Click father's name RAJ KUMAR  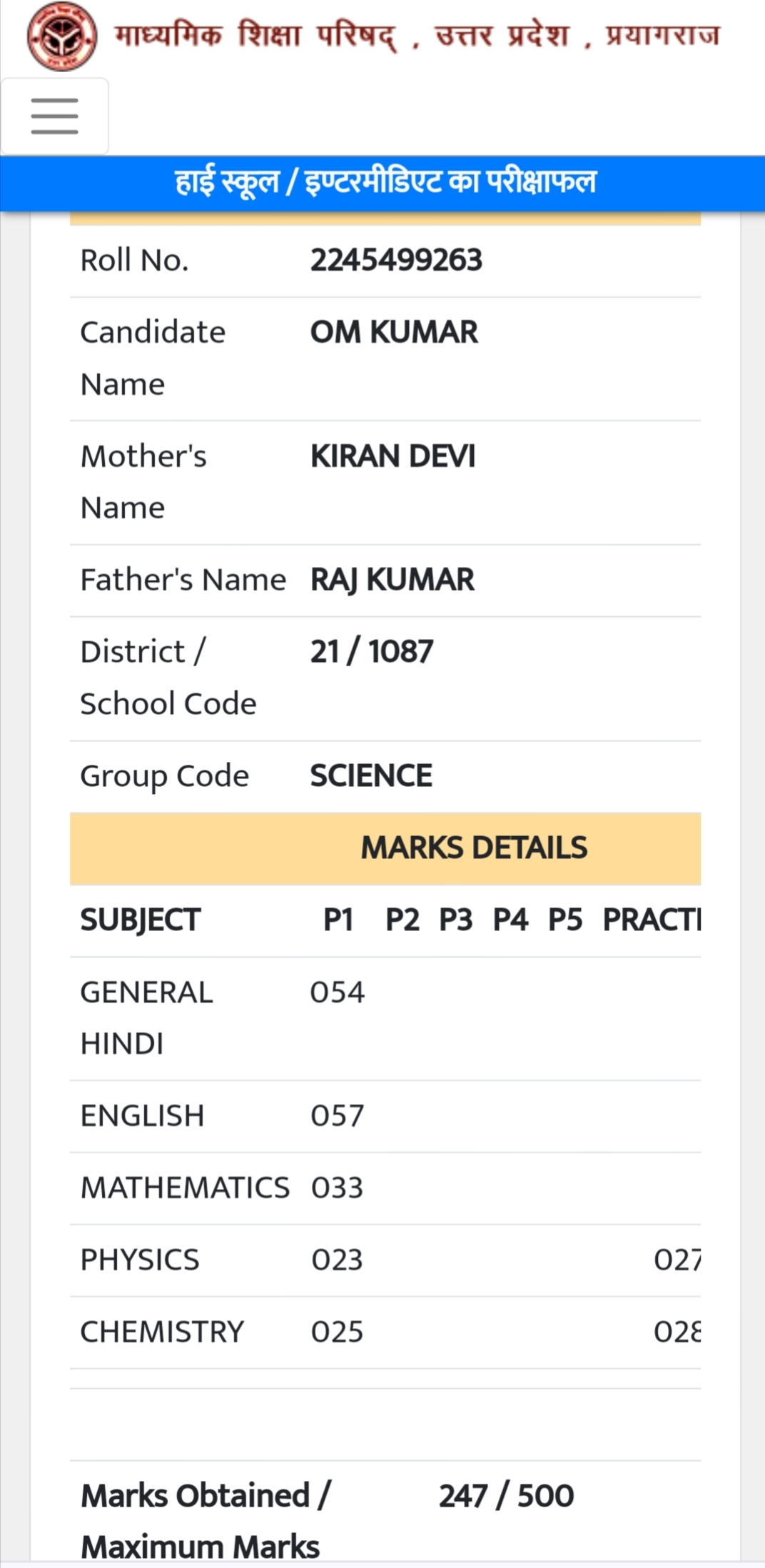pos(392,579)
